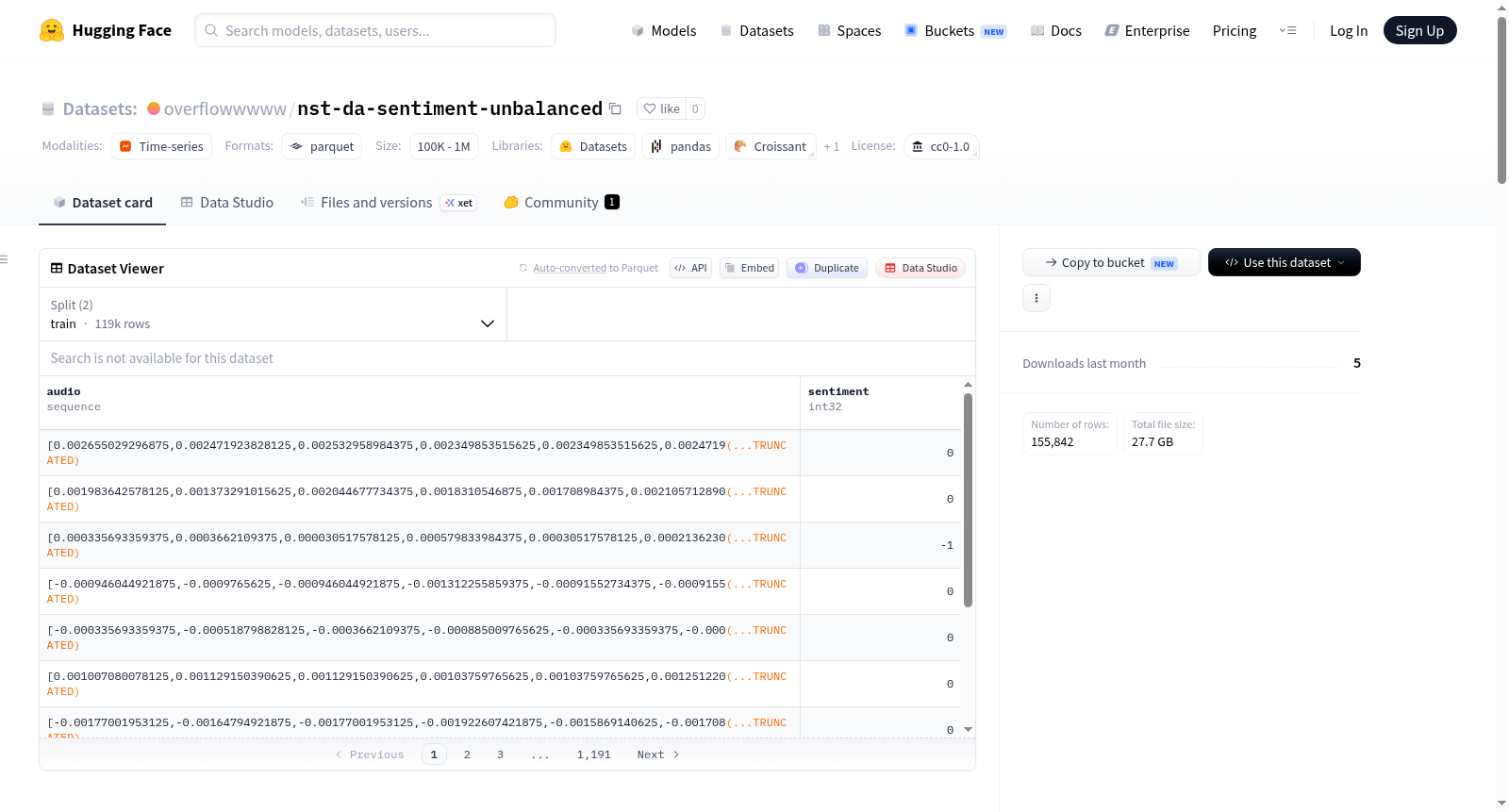Click the Time-series modality tag

161,146
